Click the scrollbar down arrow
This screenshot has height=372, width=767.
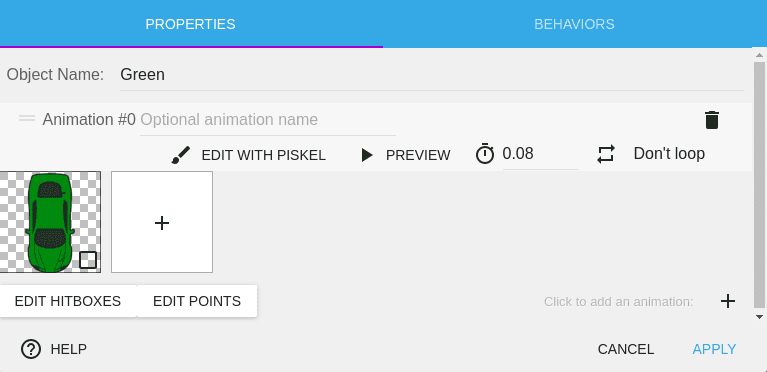pyautogui.click(x=759, y=317)
